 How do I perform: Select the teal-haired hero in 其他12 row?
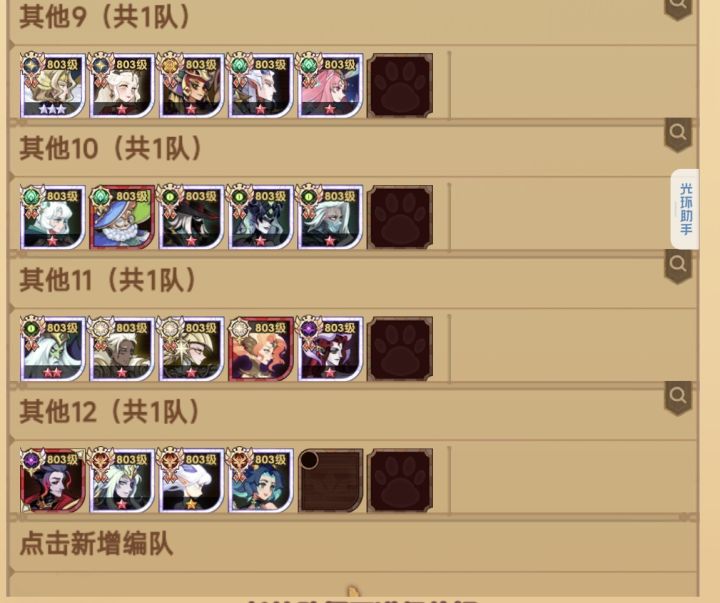(261, 480)
